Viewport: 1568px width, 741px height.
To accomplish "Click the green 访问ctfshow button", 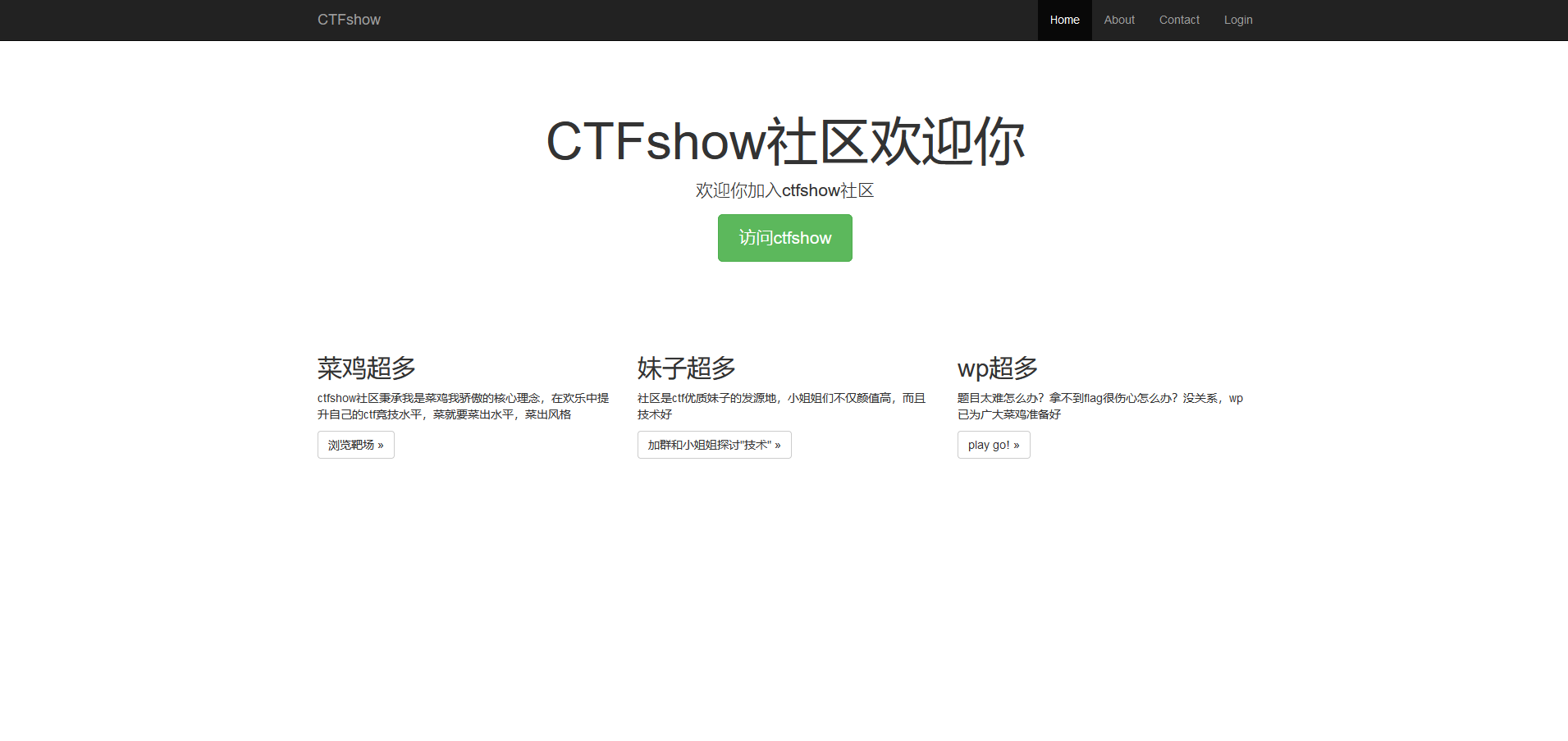I will [785, 238].
